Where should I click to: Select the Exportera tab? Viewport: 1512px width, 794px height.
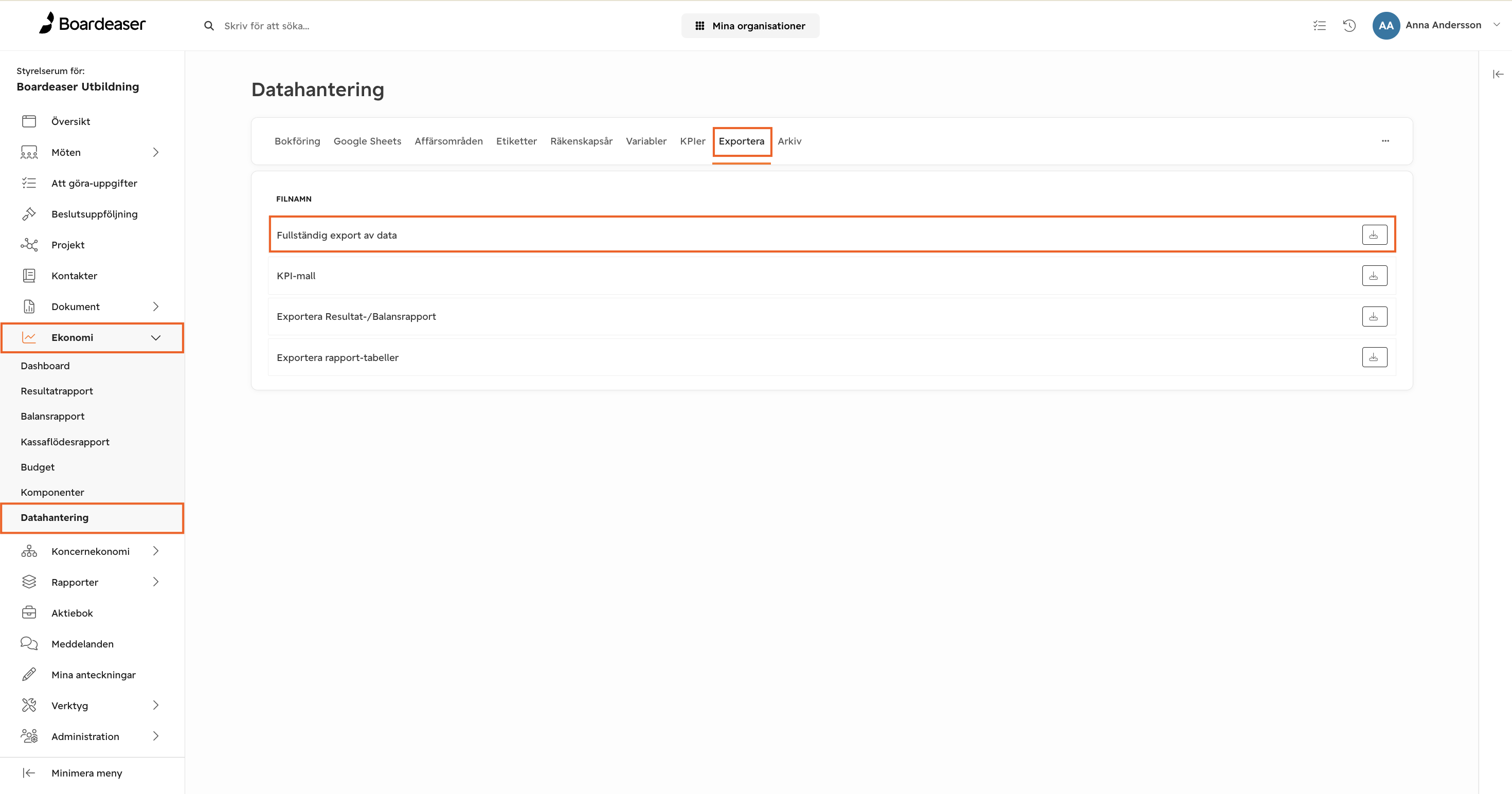[x=741, y=141]
